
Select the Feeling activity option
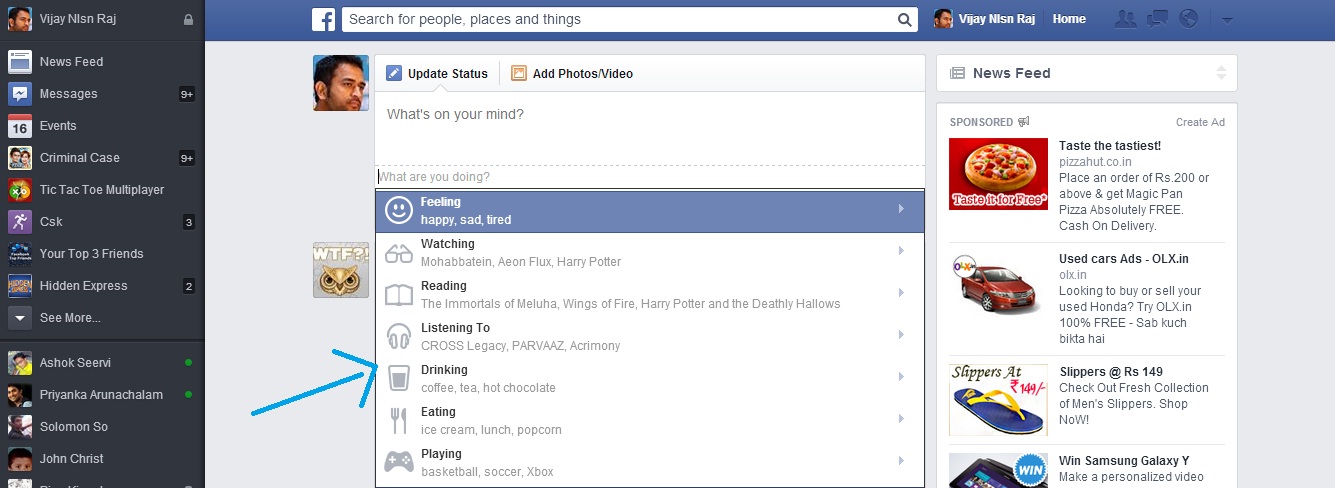tap(650, 210)
